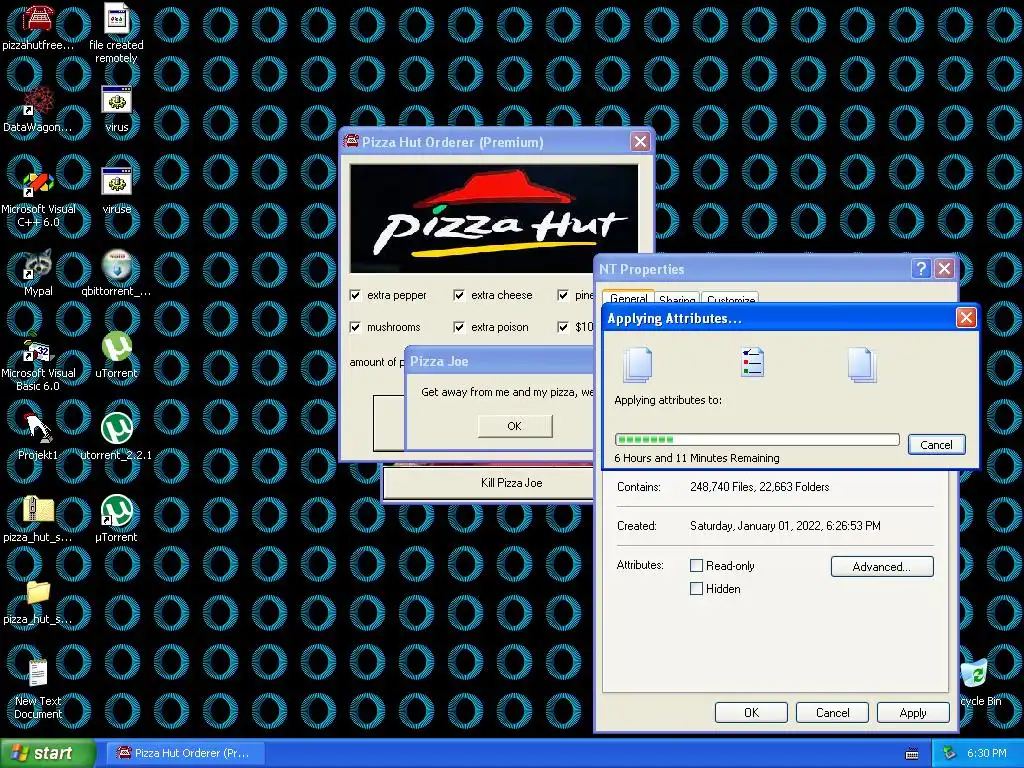The image size is (1024, 768).
Task: Enable the Hidden attribute checkbox
Action: (x=697, y=588)
